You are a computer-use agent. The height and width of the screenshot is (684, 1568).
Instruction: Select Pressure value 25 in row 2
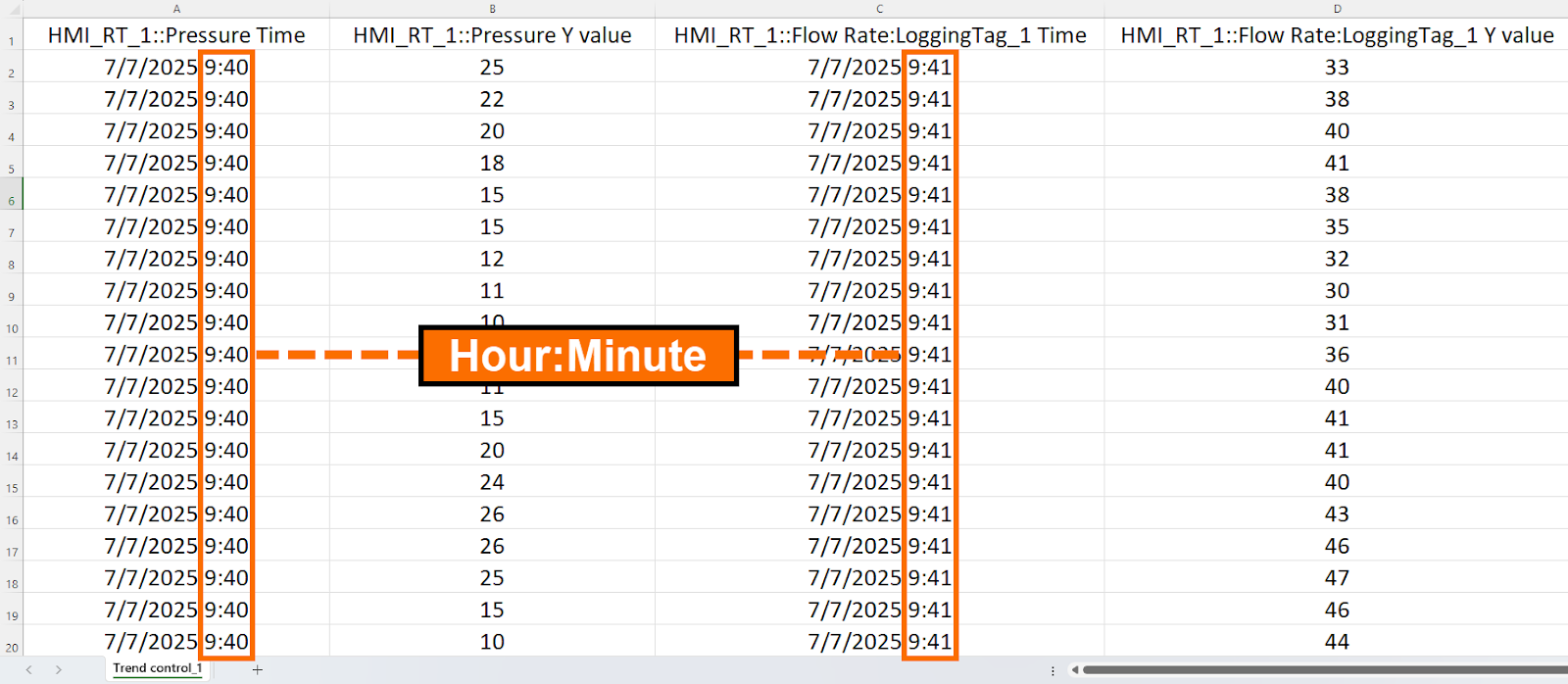tap(492, 67)
